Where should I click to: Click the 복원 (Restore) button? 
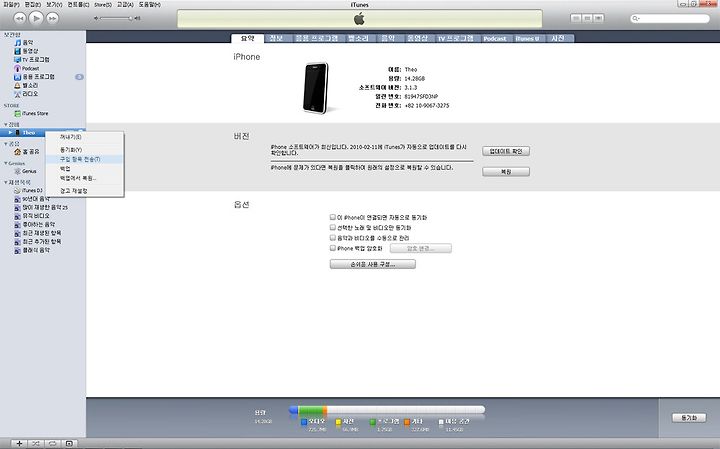pos(506,172)
